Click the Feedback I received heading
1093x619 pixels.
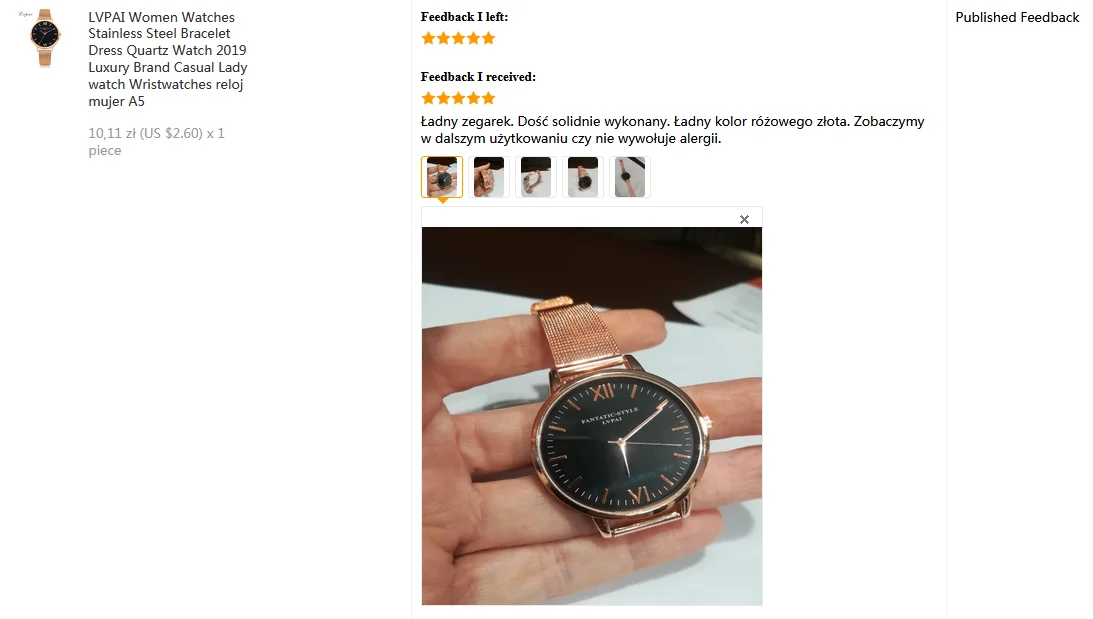coord(478,77)
